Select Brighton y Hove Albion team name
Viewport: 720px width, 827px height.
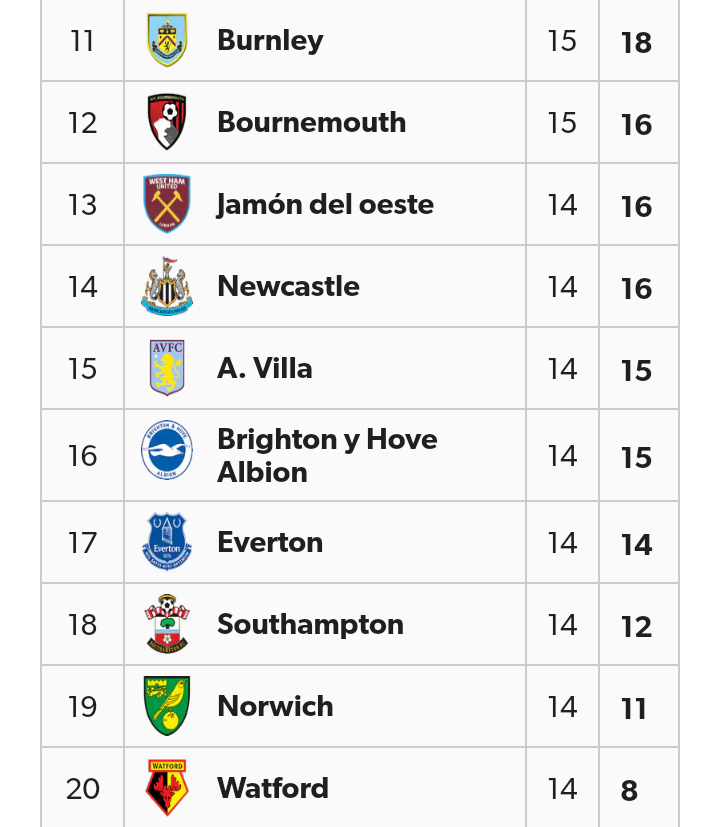point(327,456)
